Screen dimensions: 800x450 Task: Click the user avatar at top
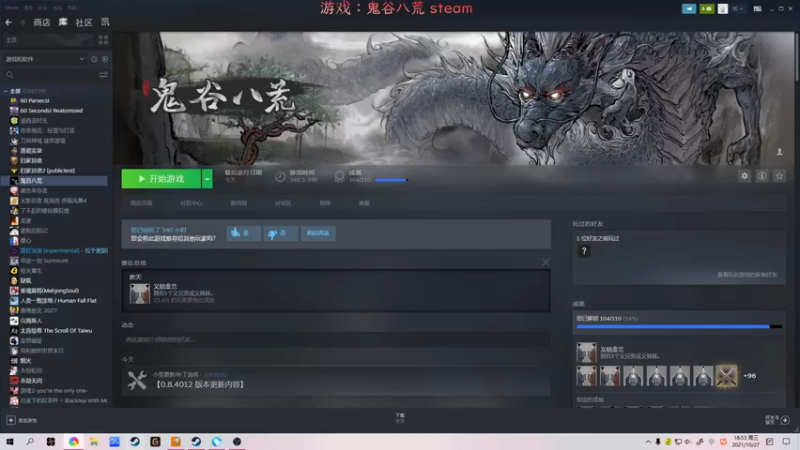coord(723,9)
